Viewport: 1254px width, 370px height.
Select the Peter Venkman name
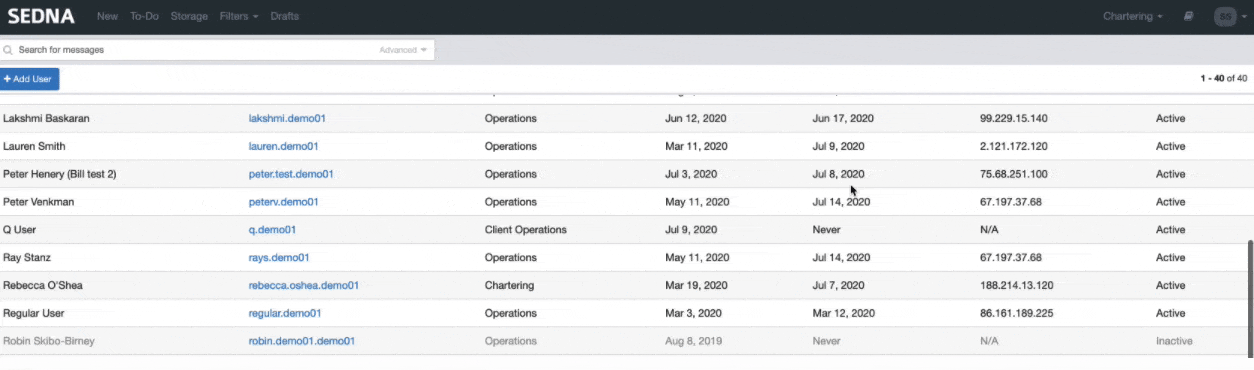coord(39,202)
